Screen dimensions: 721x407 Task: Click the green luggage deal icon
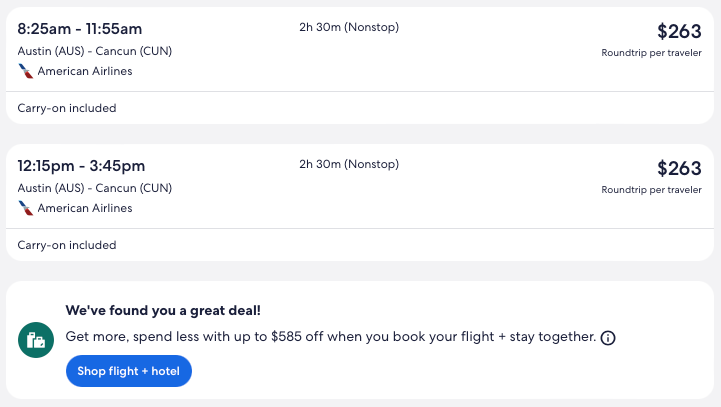click(36, 340)
